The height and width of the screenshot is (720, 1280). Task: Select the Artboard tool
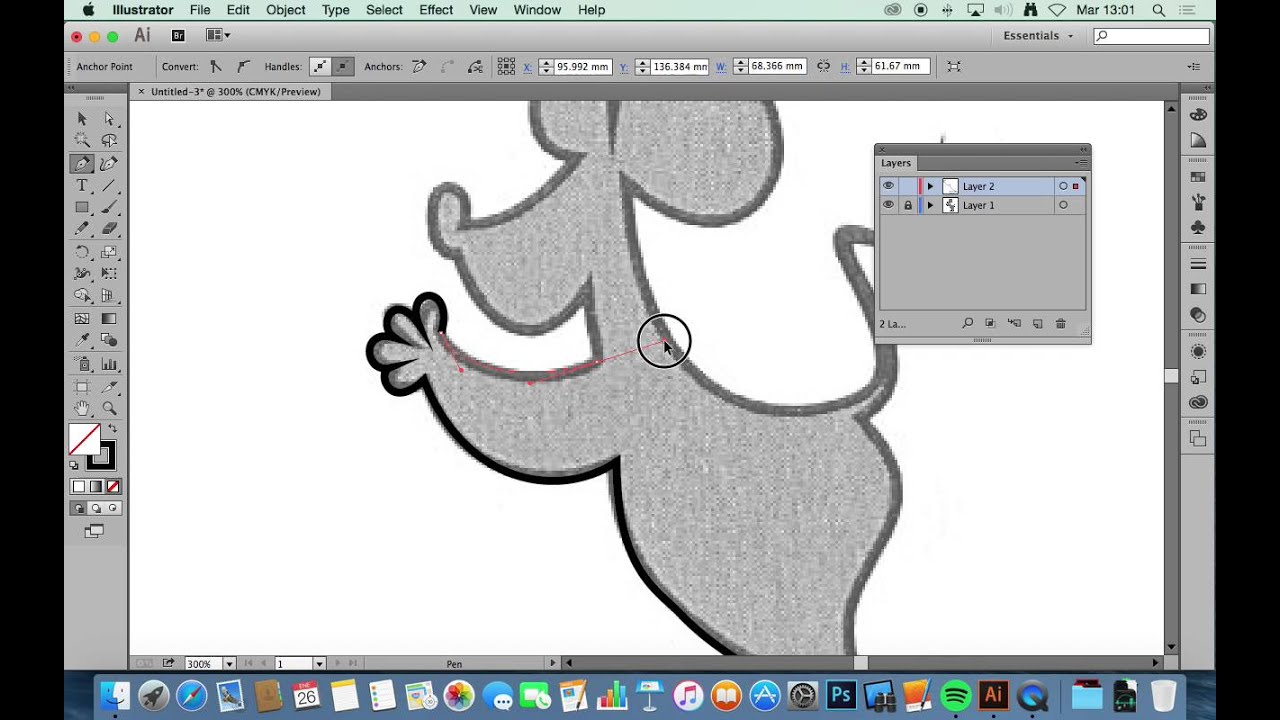(82, 386)
